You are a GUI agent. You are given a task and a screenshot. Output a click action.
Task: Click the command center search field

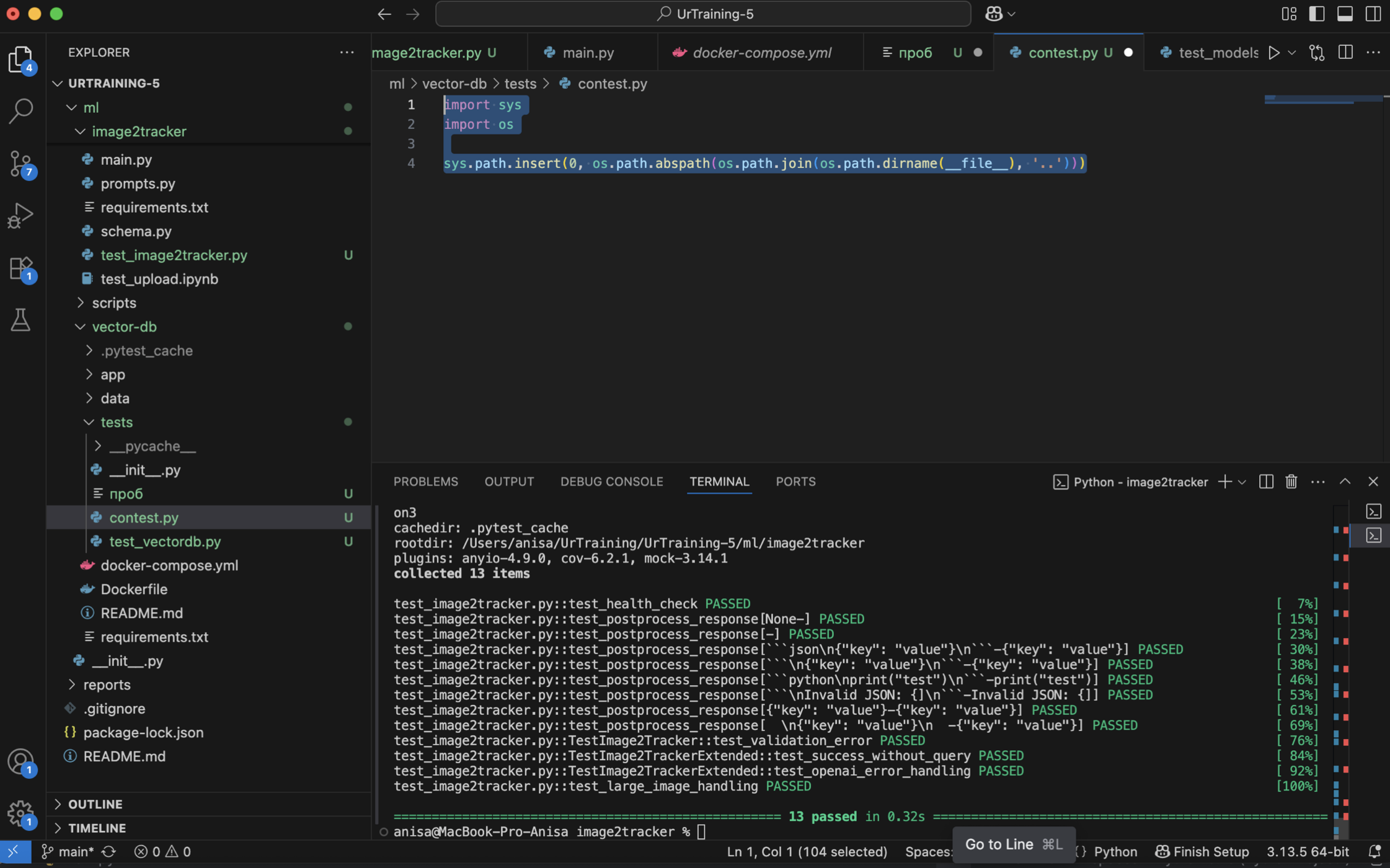click(702, 14)
